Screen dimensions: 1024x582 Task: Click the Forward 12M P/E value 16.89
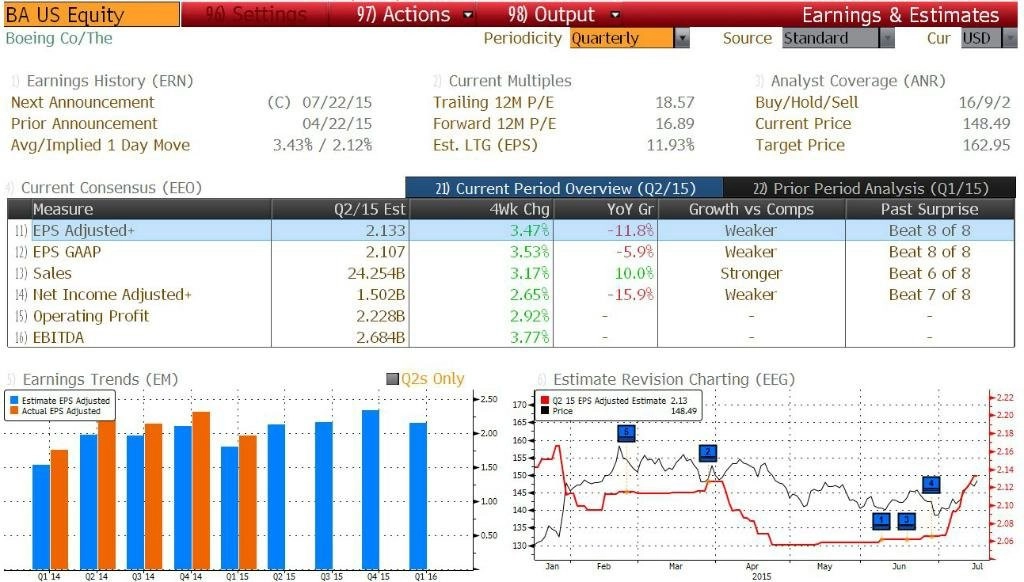point(675,124)
